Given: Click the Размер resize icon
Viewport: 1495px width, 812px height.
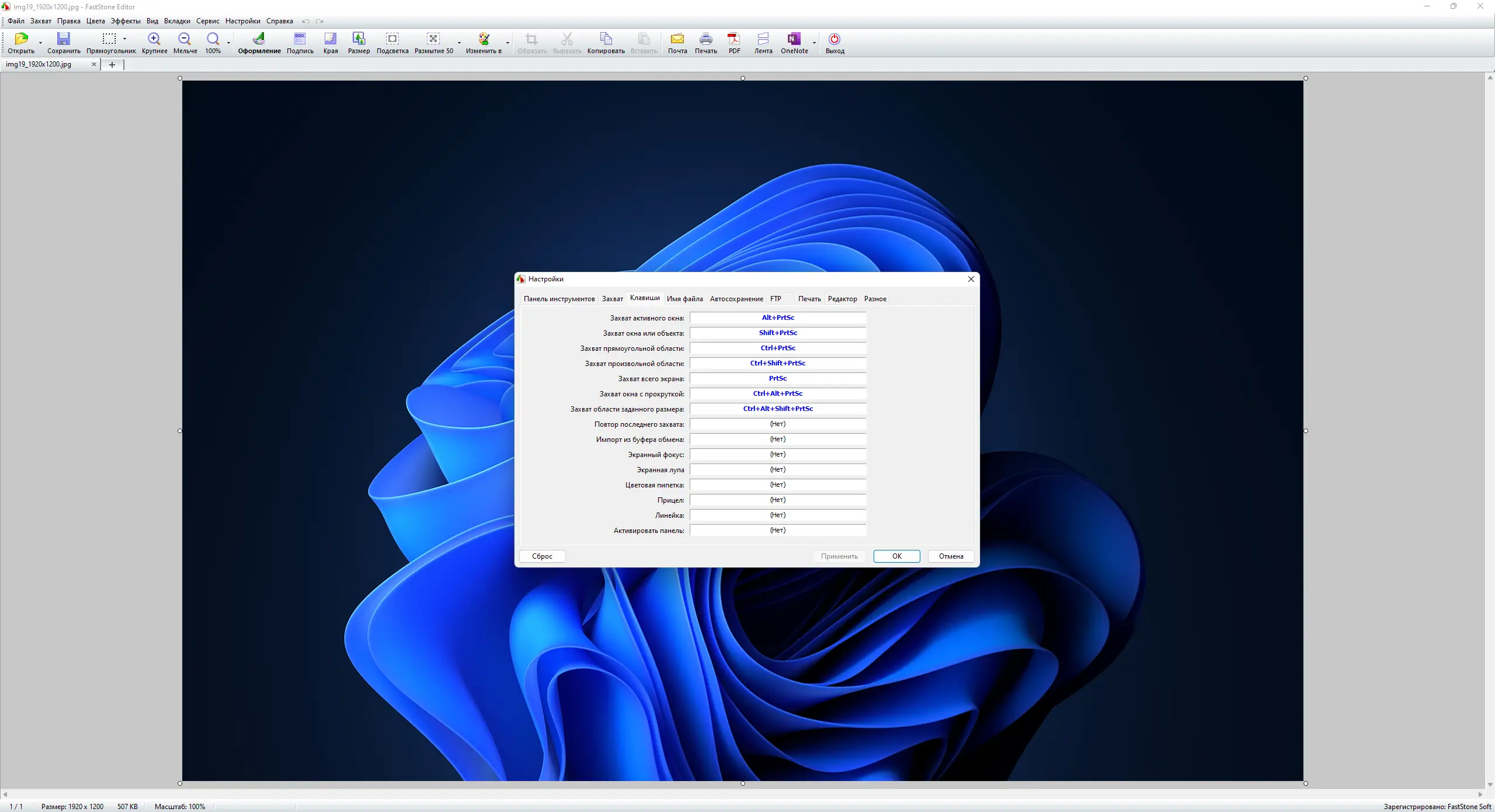Looking at the screenshot, I should point(359,39).
